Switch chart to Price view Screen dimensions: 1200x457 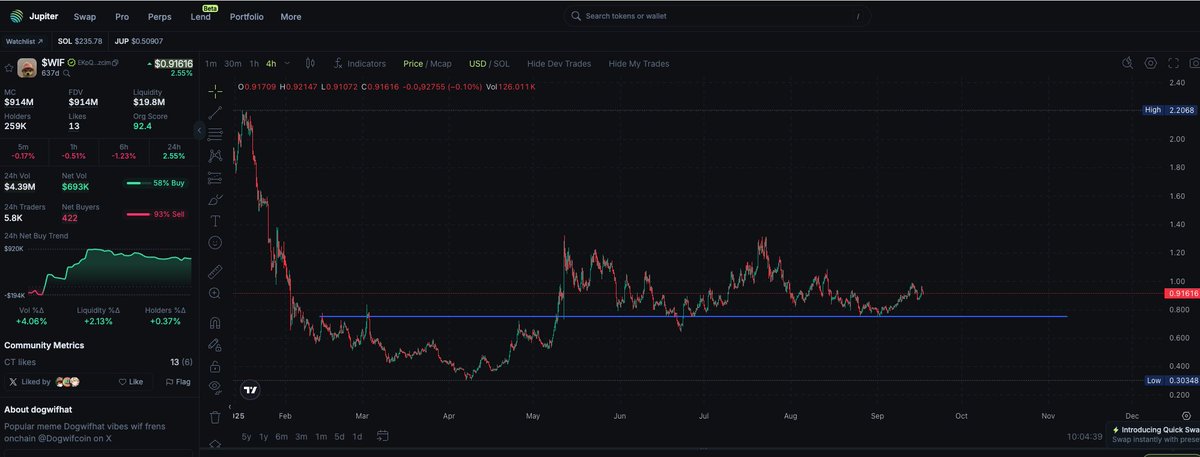pyautogui.click(x=413, y=63)
